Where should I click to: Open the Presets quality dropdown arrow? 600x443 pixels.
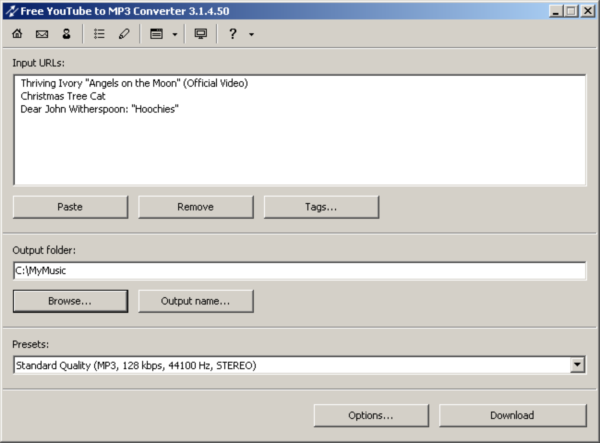pyautogui.click(x=577, y=365)
